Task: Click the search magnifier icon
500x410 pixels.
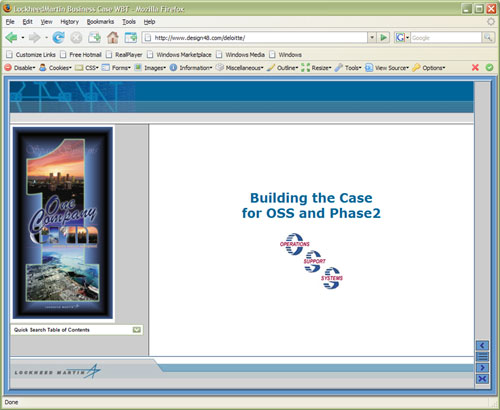Action: [x=488, y=37]
